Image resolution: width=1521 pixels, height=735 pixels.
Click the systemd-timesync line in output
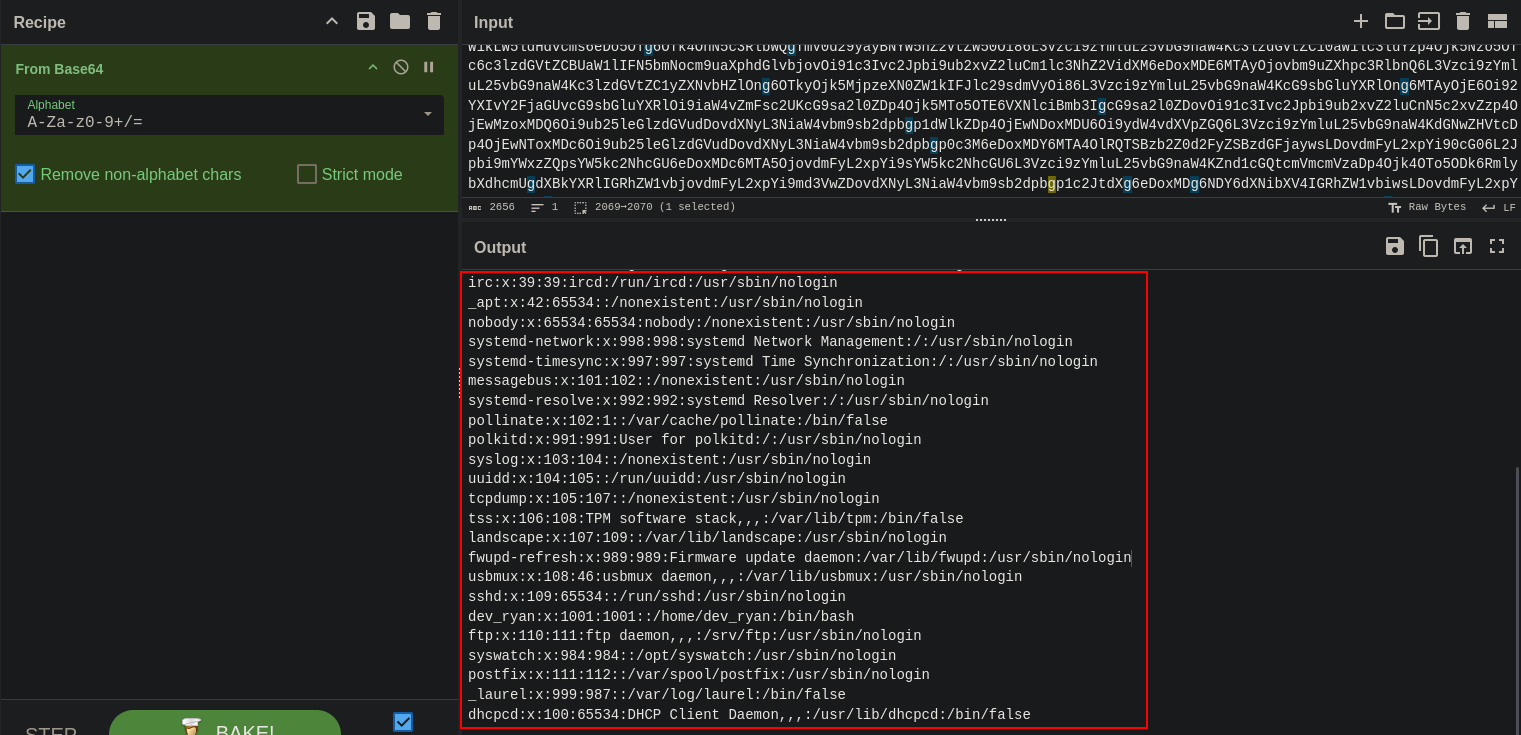coord(783,362)
